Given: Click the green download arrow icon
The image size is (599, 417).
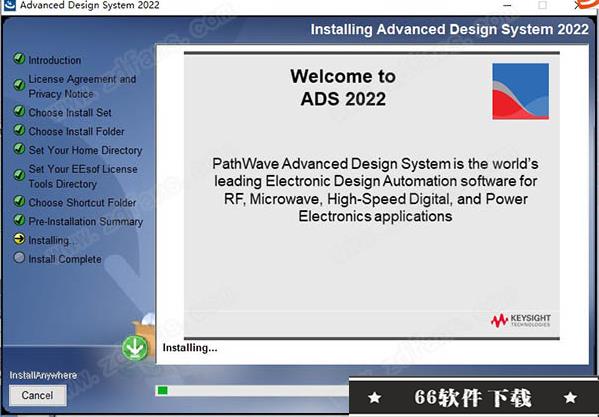Looking at the screenshot, I should (135, 348).
